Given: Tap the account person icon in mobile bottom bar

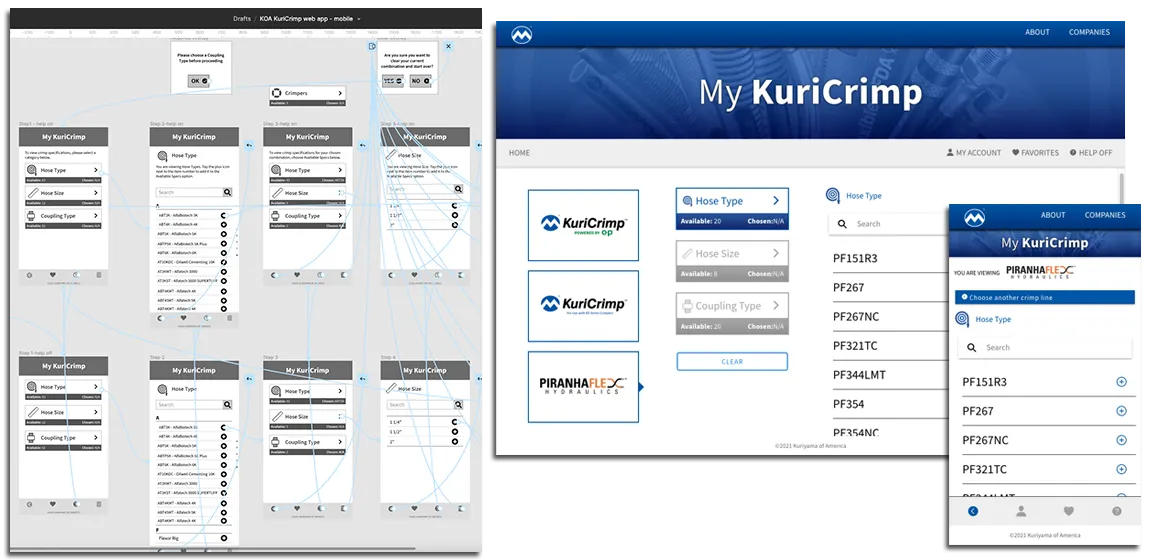Looking at the screenshot, I should coord(1021,511).
